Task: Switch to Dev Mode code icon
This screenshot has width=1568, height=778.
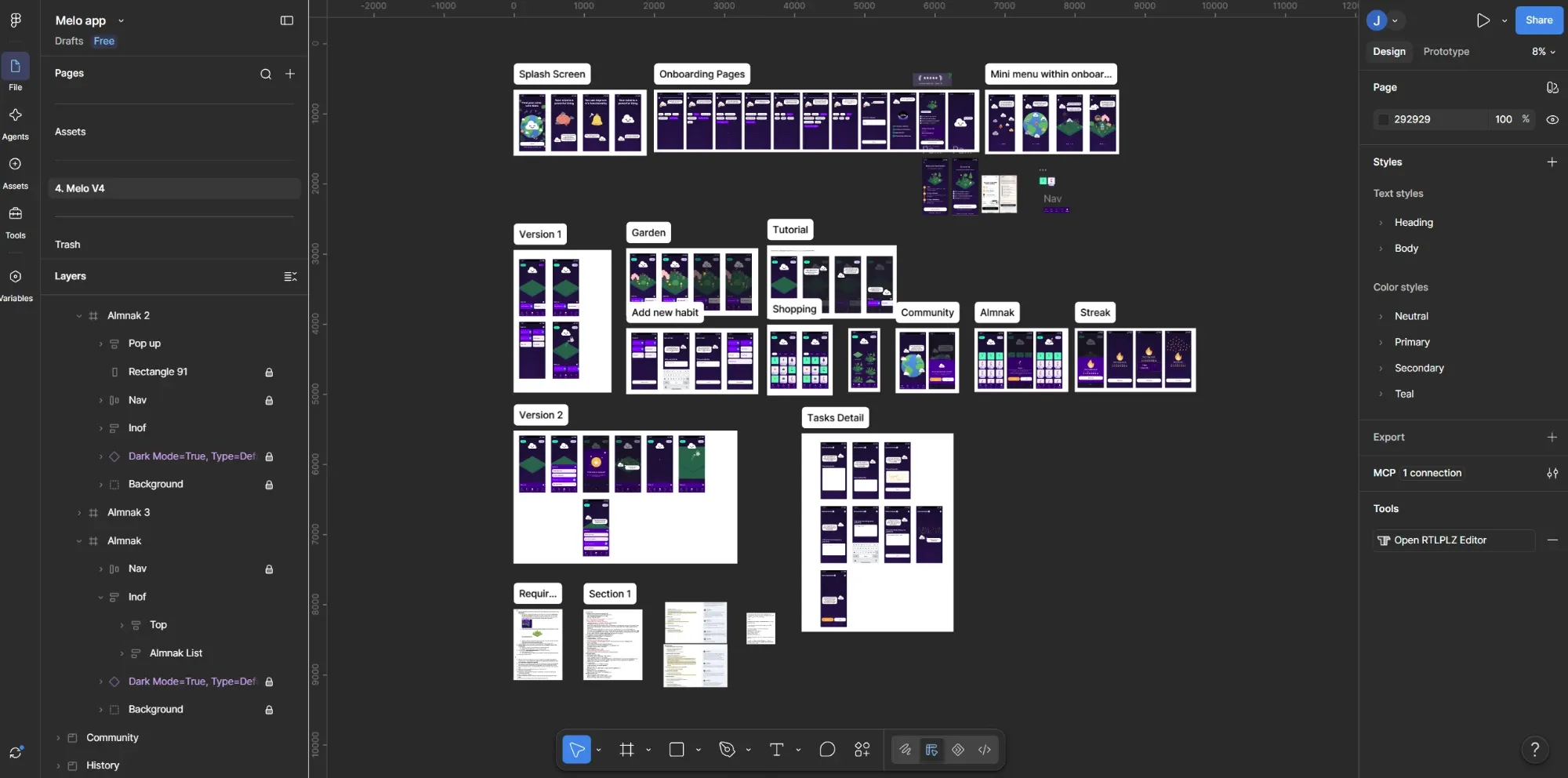Action: pos(985,750)
